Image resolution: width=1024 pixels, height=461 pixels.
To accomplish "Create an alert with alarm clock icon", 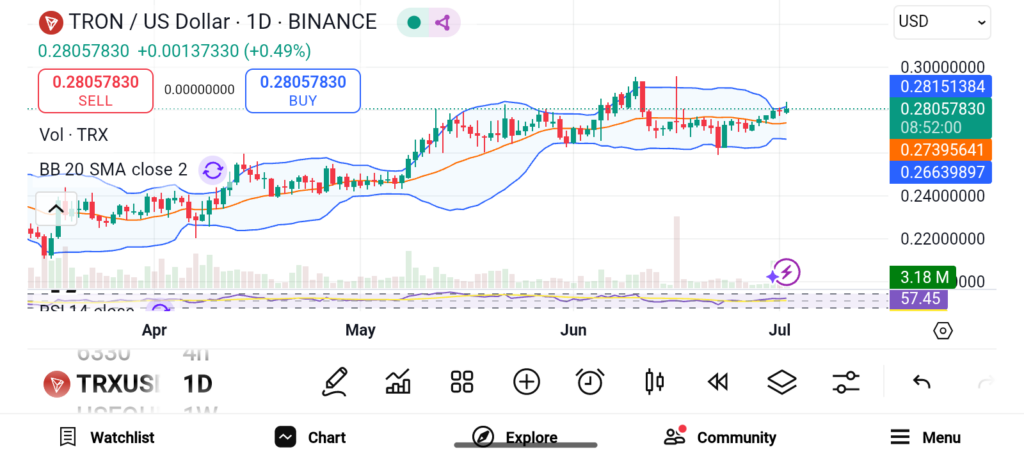I will pos(590,382).
